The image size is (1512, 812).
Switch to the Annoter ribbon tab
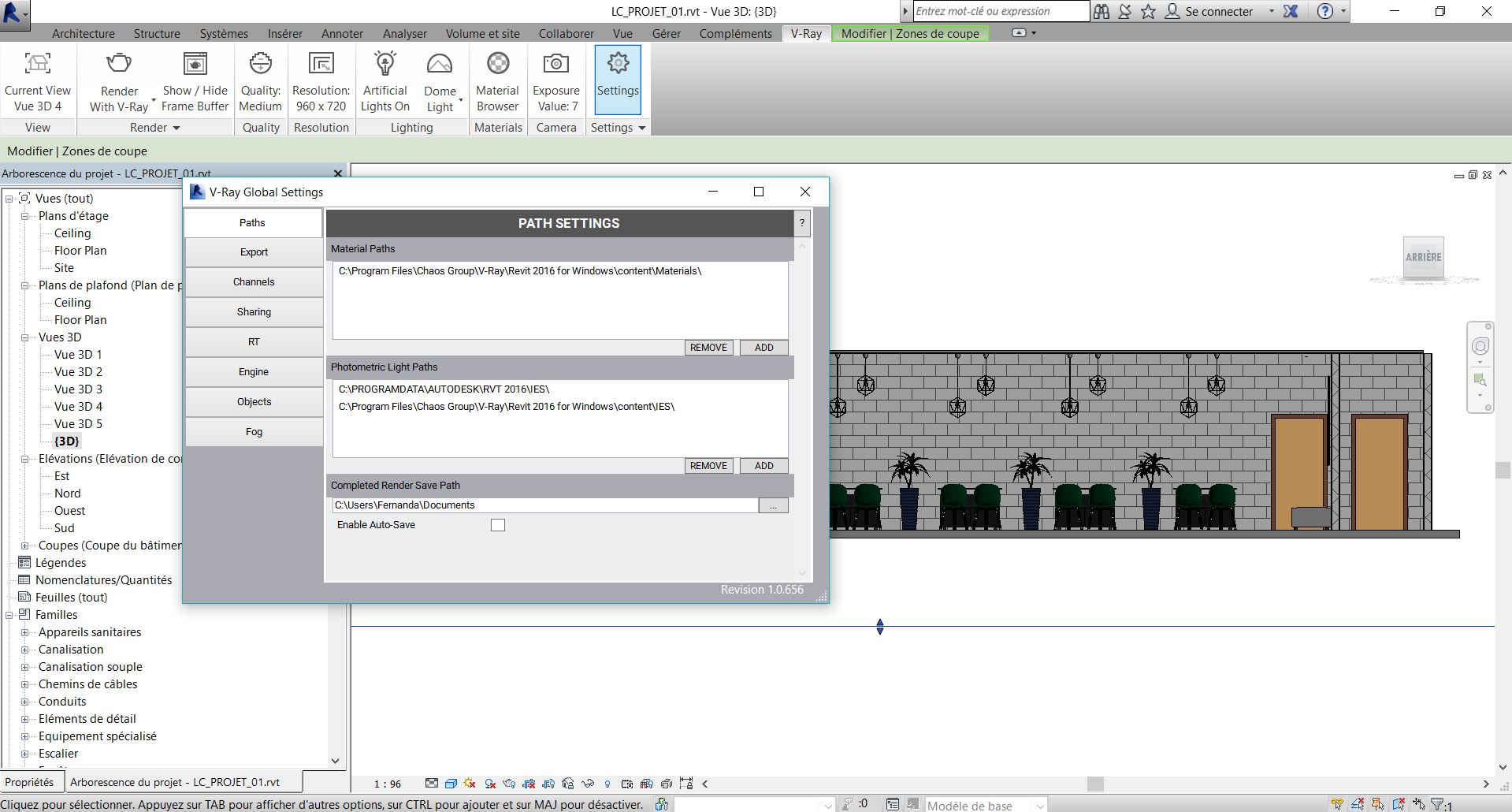point(341,33)
